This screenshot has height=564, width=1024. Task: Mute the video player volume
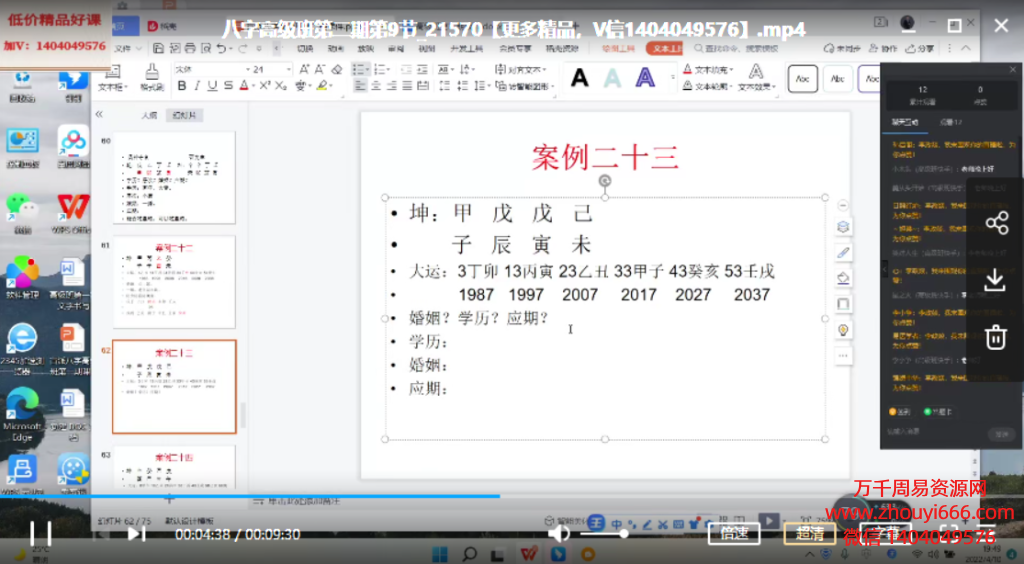pyautogui.click(x=557, y=534)
